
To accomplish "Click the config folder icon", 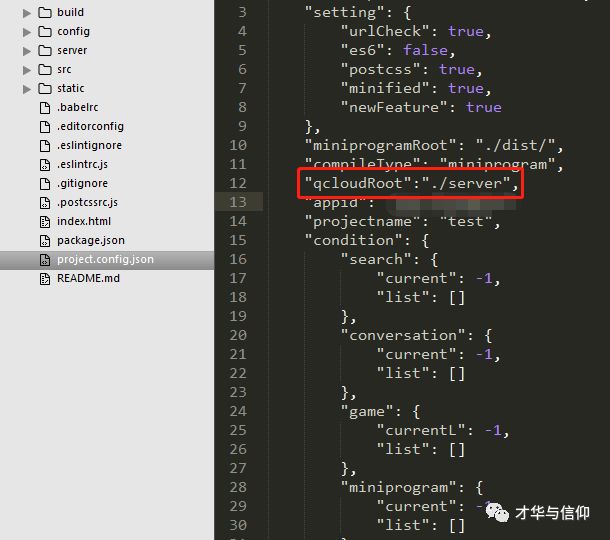I will [x=45, y=32].
